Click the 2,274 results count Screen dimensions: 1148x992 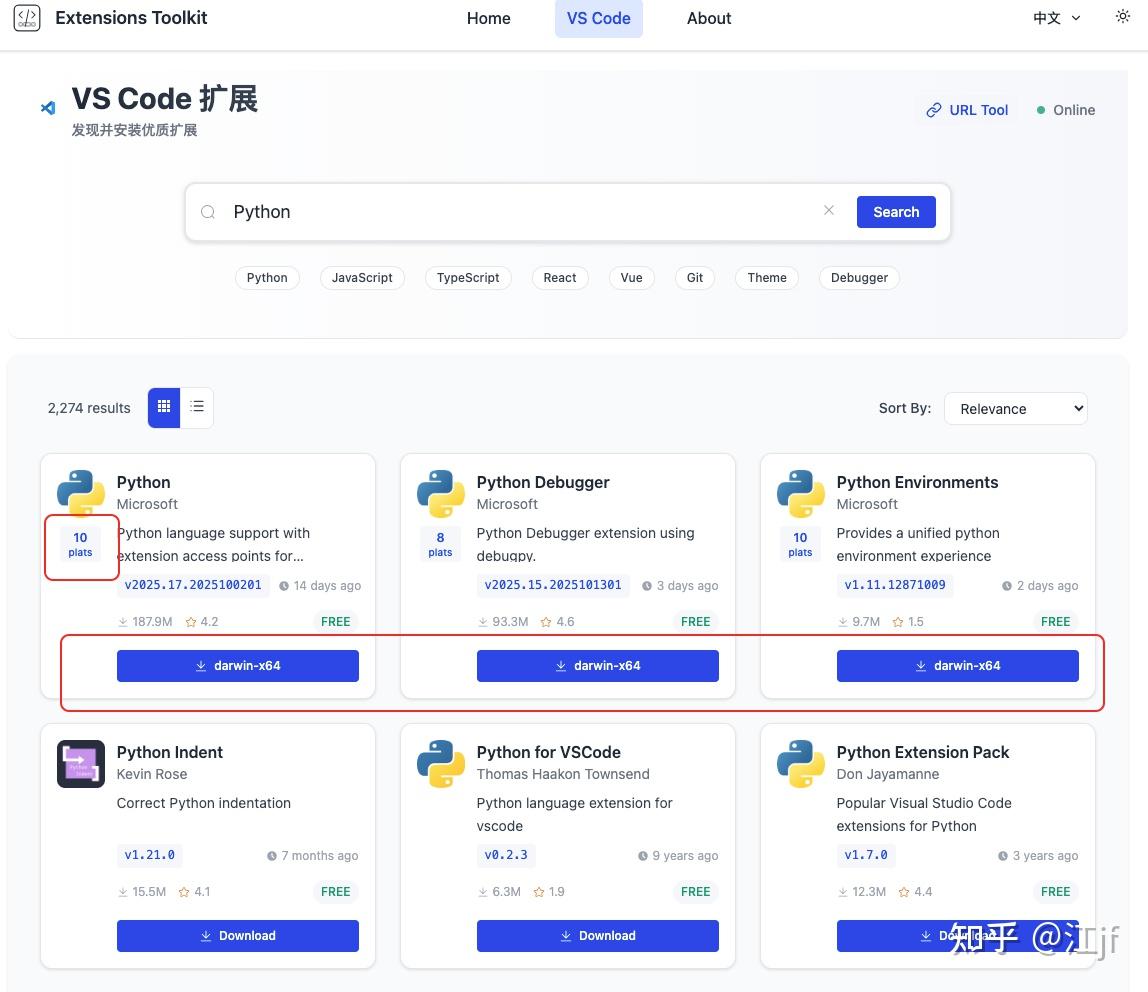[89, 408]
